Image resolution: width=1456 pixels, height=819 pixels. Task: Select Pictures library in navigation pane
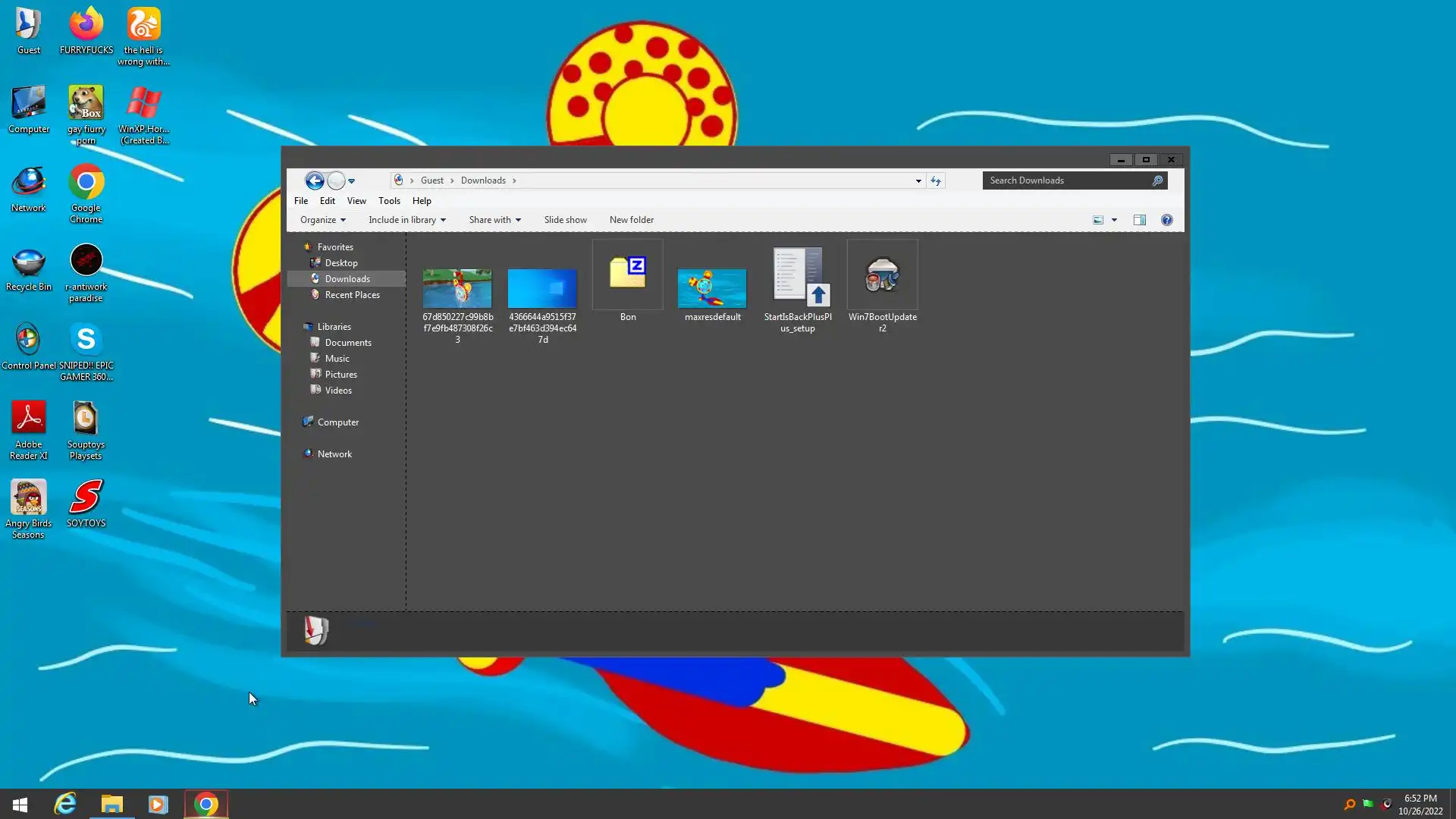click(x=340, y=375)
